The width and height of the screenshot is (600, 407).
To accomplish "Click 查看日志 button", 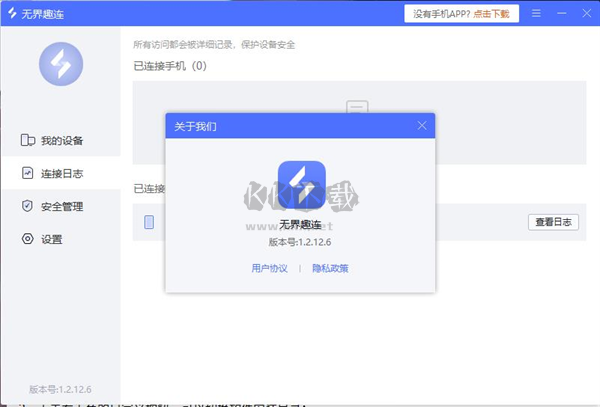I will point(553,222).
